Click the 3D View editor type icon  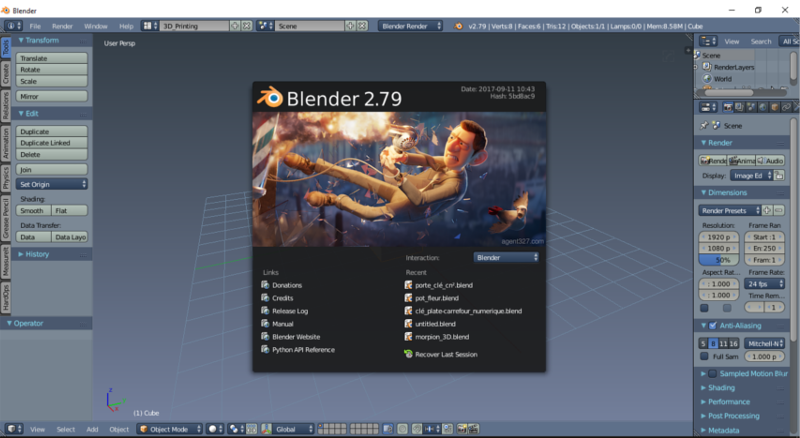(11, 429)
